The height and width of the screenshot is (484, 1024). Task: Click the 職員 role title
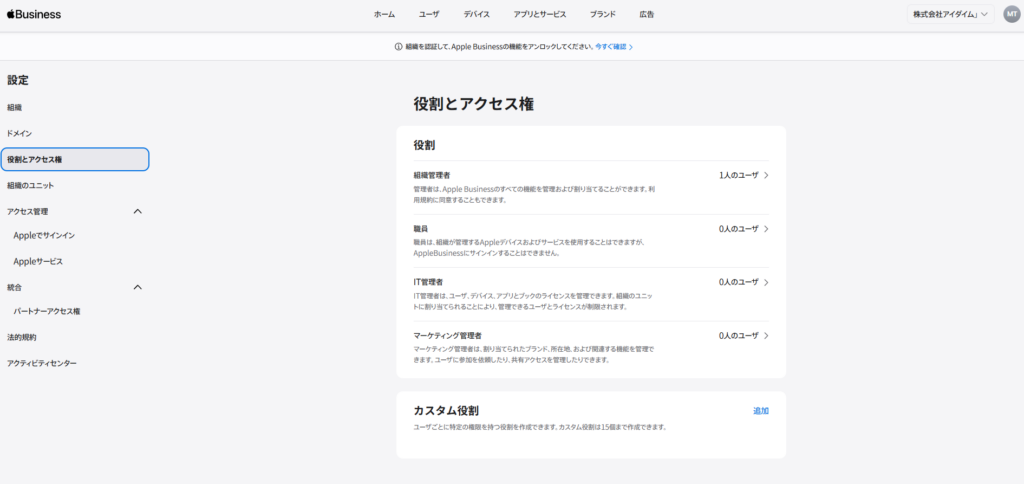pyautogui.click(x=421, y=229)
